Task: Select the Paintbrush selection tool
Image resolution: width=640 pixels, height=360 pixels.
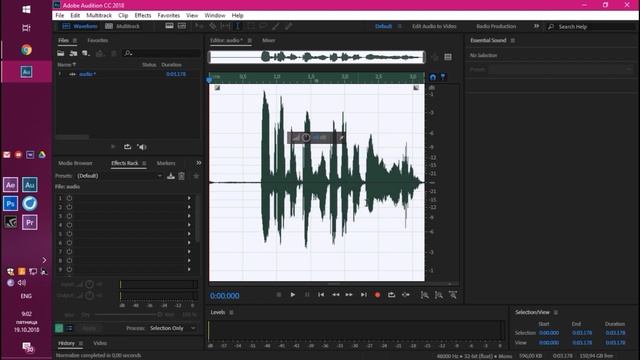Action: pyautogui.click(x=276, y=26)
